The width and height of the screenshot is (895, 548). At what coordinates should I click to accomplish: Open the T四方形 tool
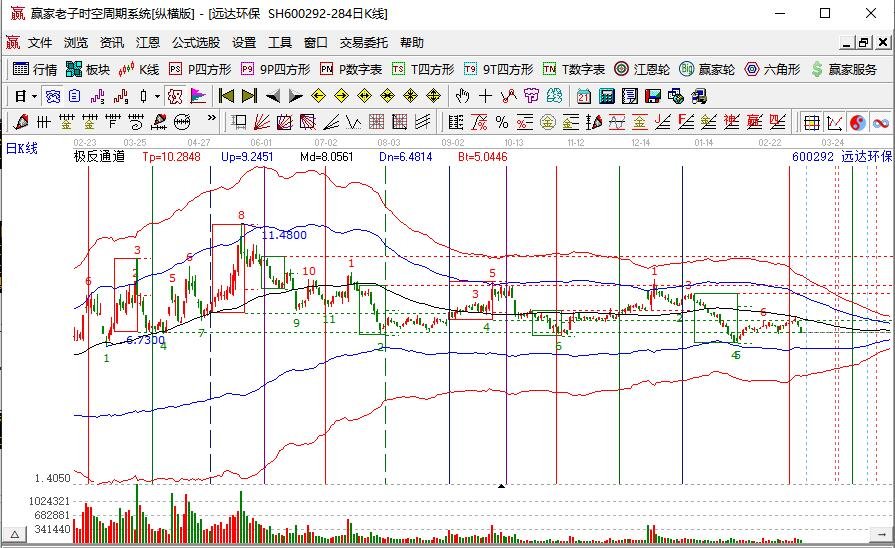tap(423, 70)
